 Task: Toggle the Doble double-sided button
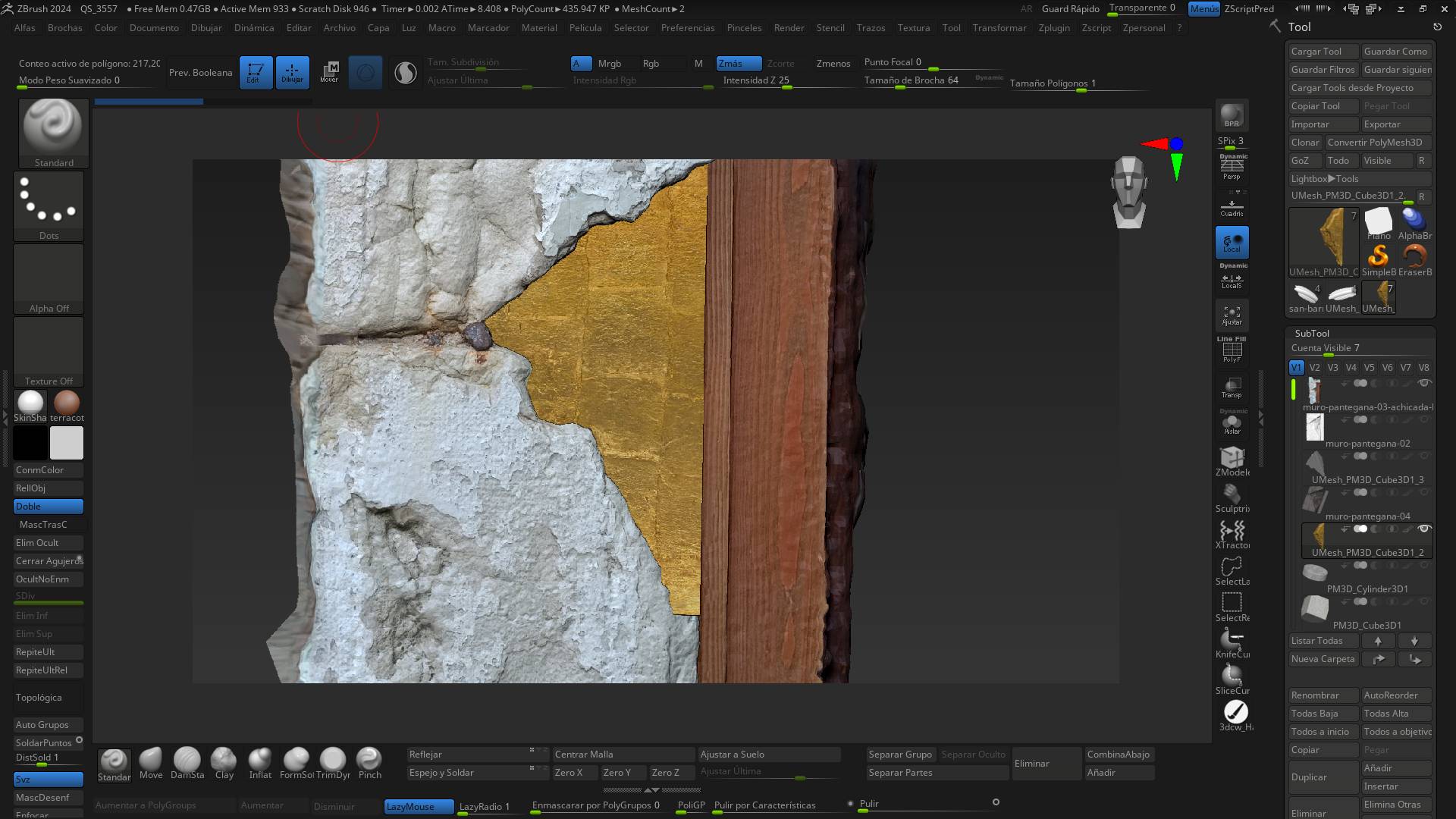[49, 507]
